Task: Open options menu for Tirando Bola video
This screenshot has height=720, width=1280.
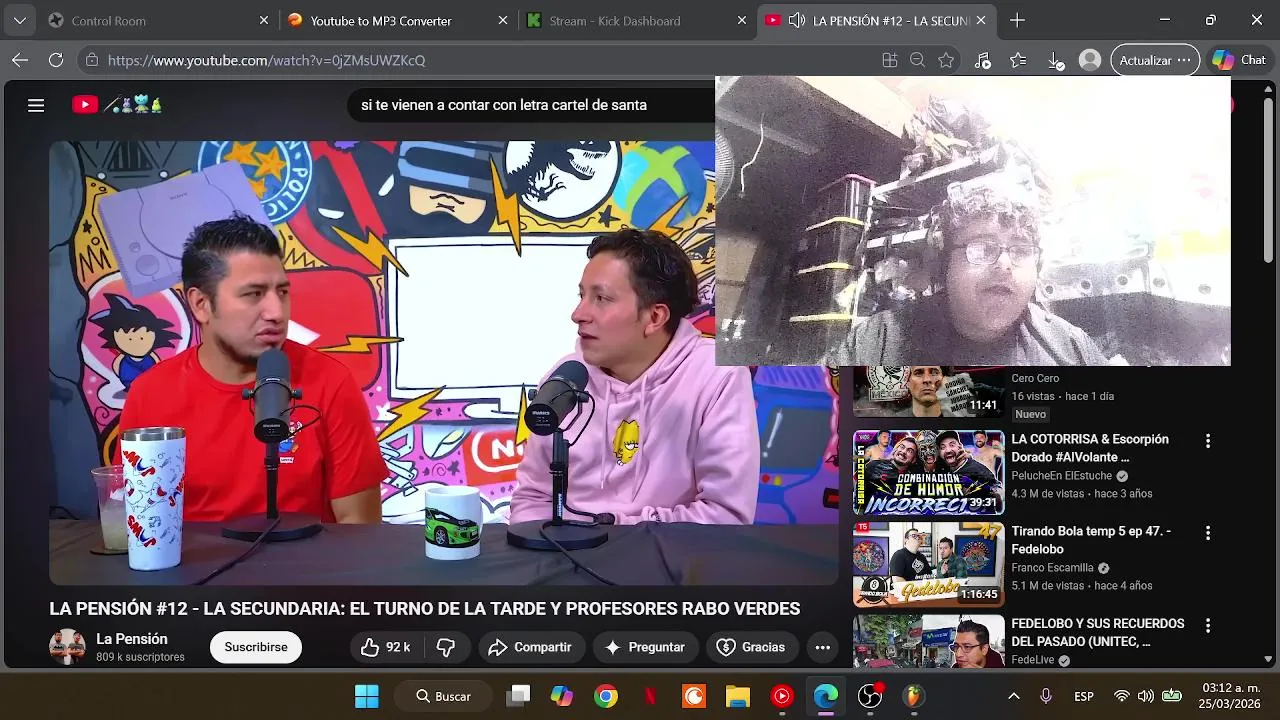Action: [1207, 533]
